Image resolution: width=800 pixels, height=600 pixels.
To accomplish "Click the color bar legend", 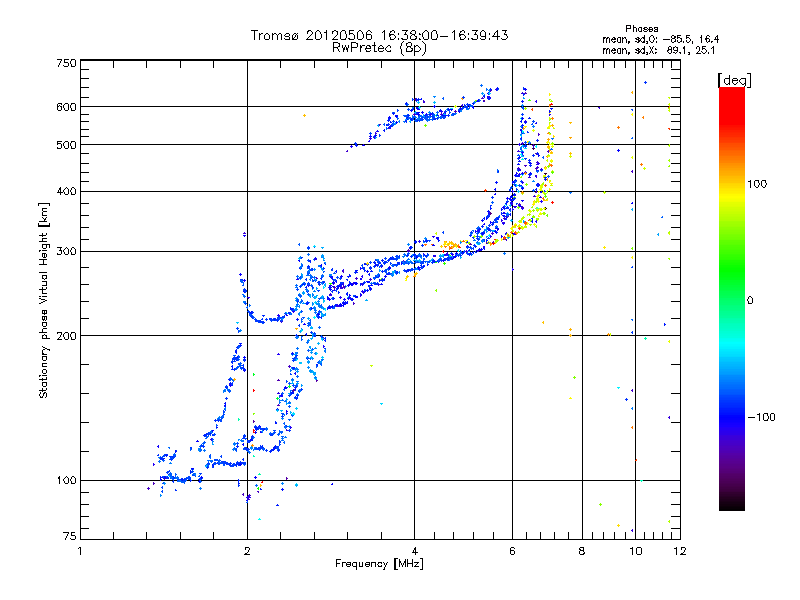I will (x=732, y=298).
